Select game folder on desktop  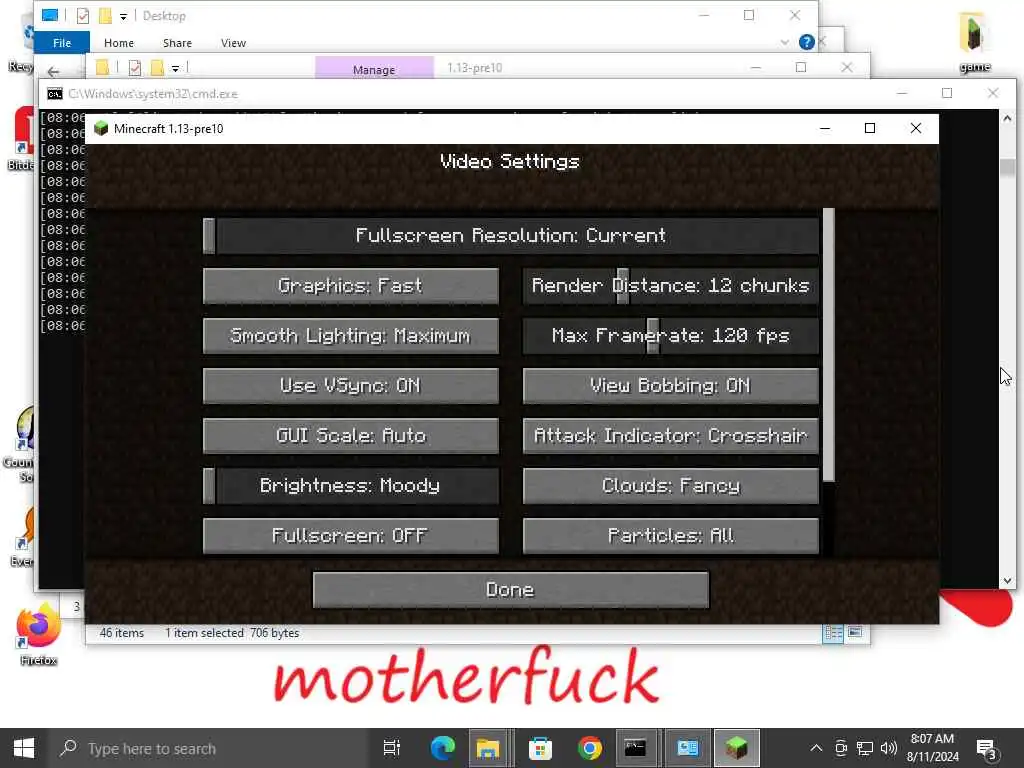point(974,42)
